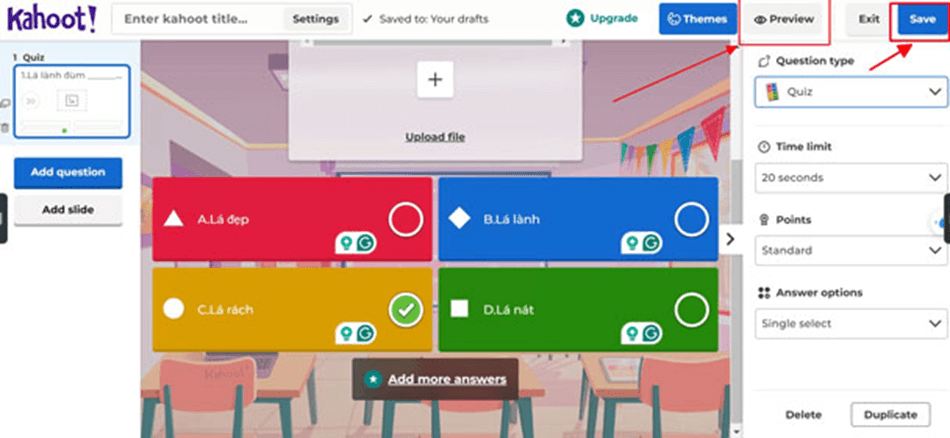
Task: Unmark C.Lá rách green correct checkmark
Action: pos(405,310)
